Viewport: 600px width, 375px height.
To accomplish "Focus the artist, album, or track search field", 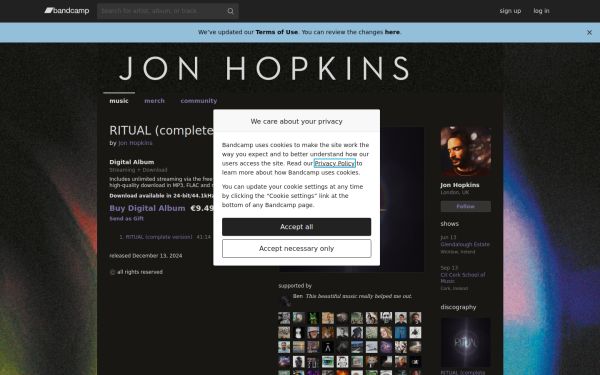I will click(x=168, y=11).
